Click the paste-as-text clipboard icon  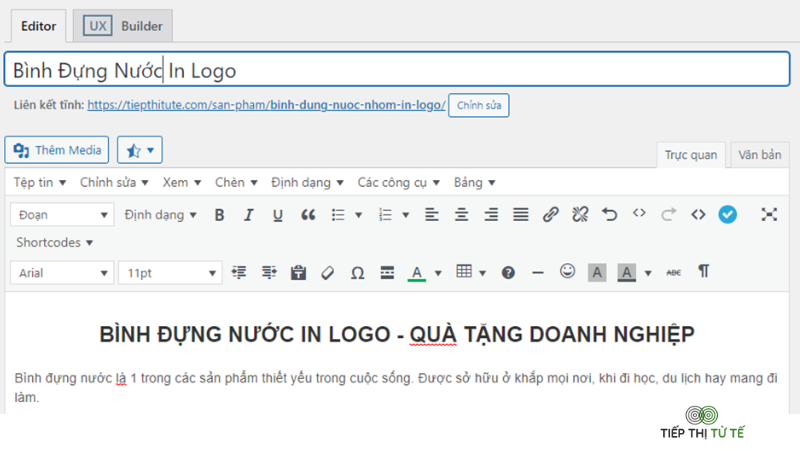click(x=298, y=273)
